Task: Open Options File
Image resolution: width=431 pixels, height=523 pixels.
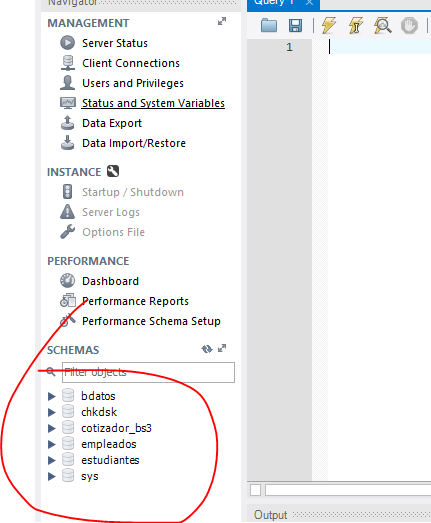Action: coord(113,232)
